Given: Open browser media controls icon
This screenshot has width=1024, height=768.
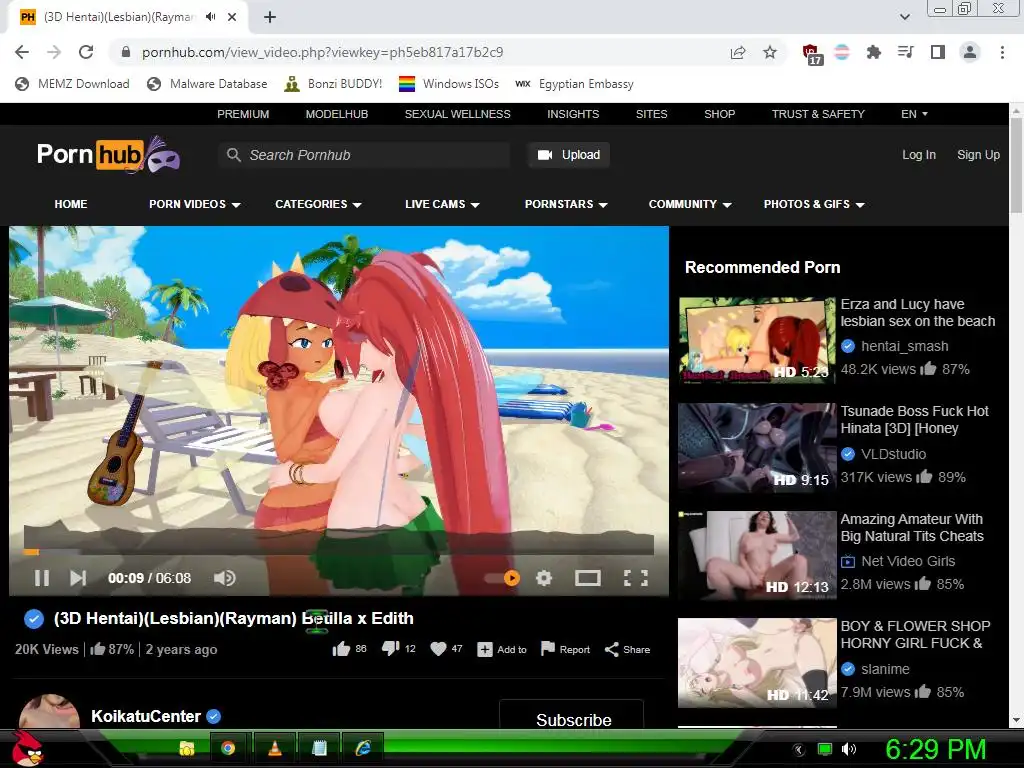Looking at the screenshot, I should pos(905,52).
